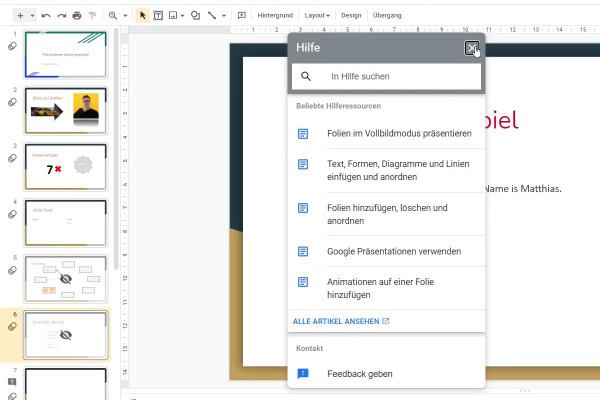Open Animationen auf einer Folie hinzufügen article
This screenshot has height=400, width=600.
[x=386, y=288]
